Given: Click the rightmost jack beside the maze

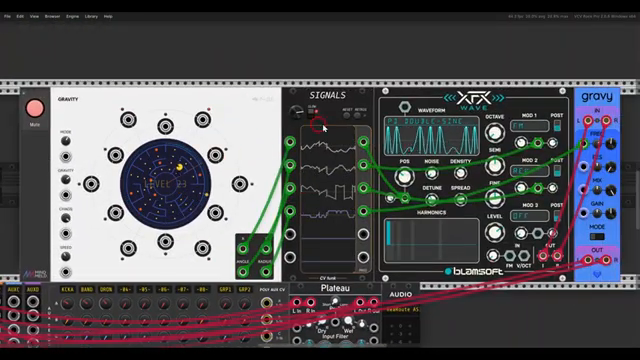Looking at the screenshot, I should tap(240, 184).
